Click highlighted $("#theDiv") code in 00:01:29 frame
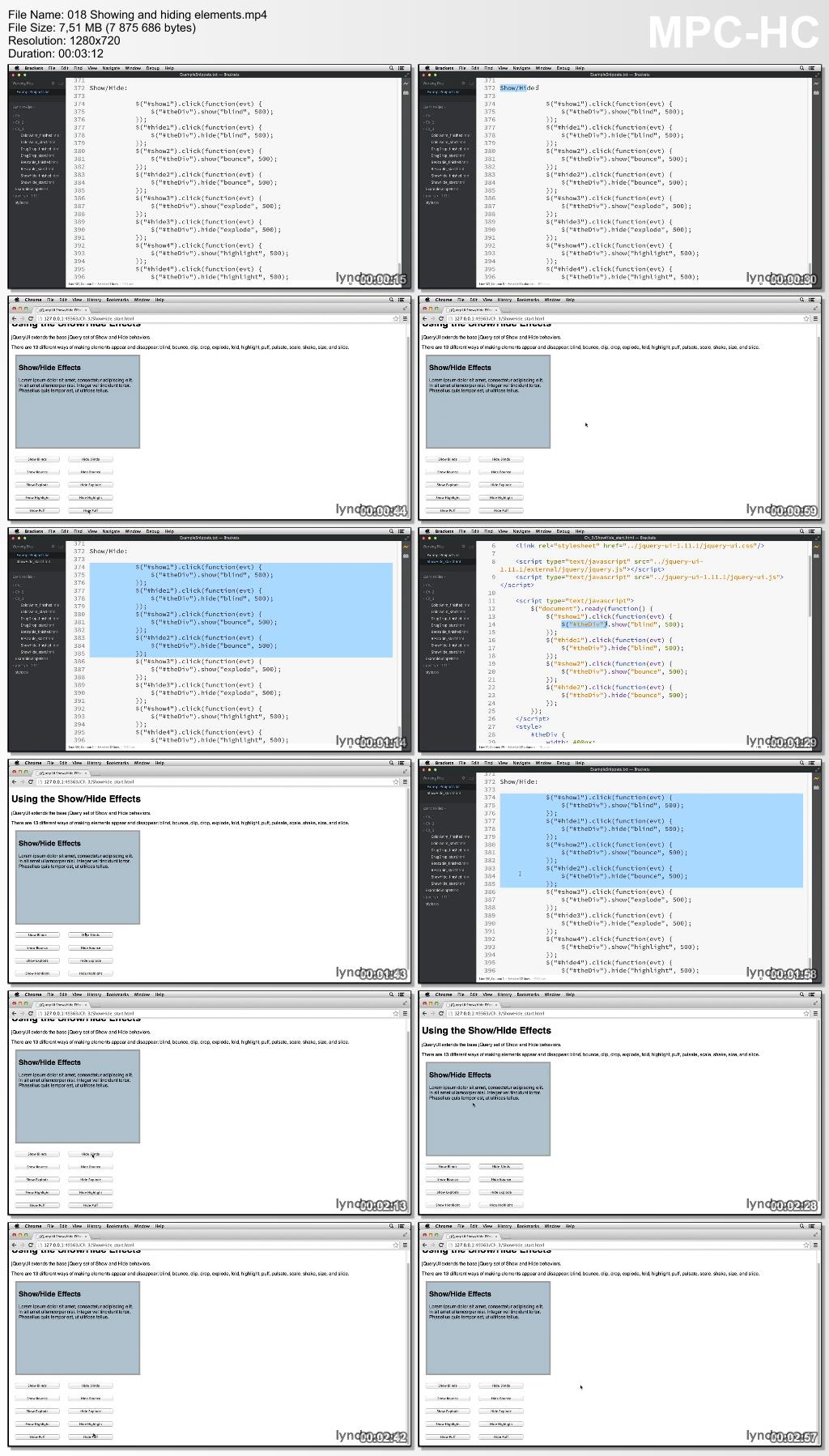 pyautogui.click(x=584, y=624)
